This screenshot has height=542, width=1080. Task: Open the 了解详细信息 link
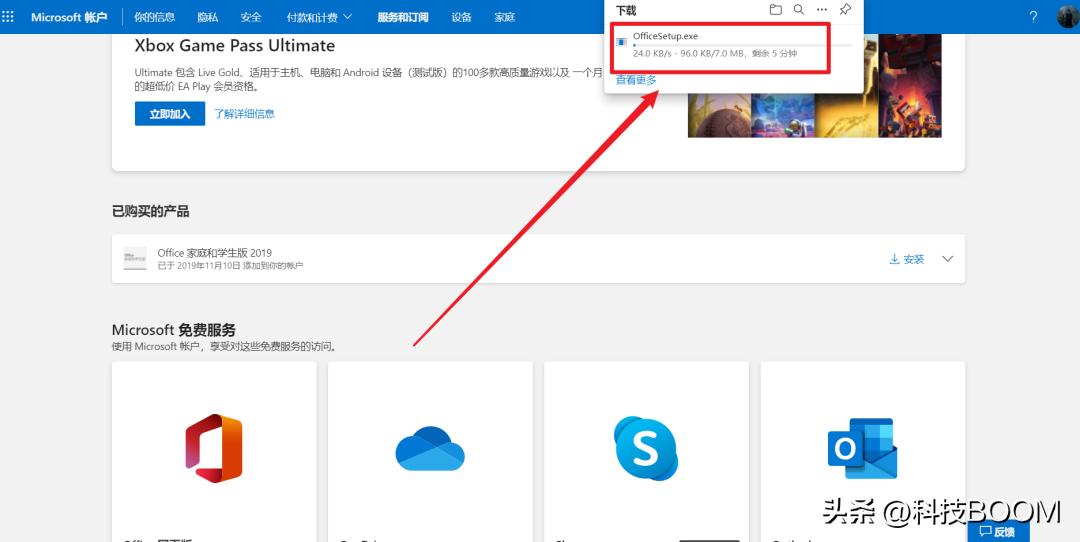244,114
